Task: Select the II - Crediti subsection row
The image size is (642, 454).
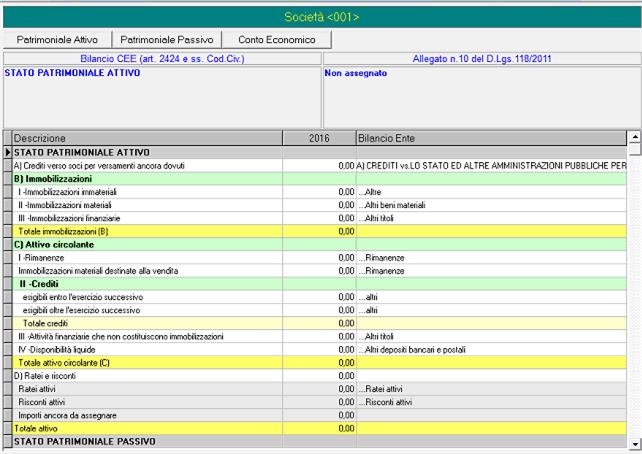Action: [146, 284]
